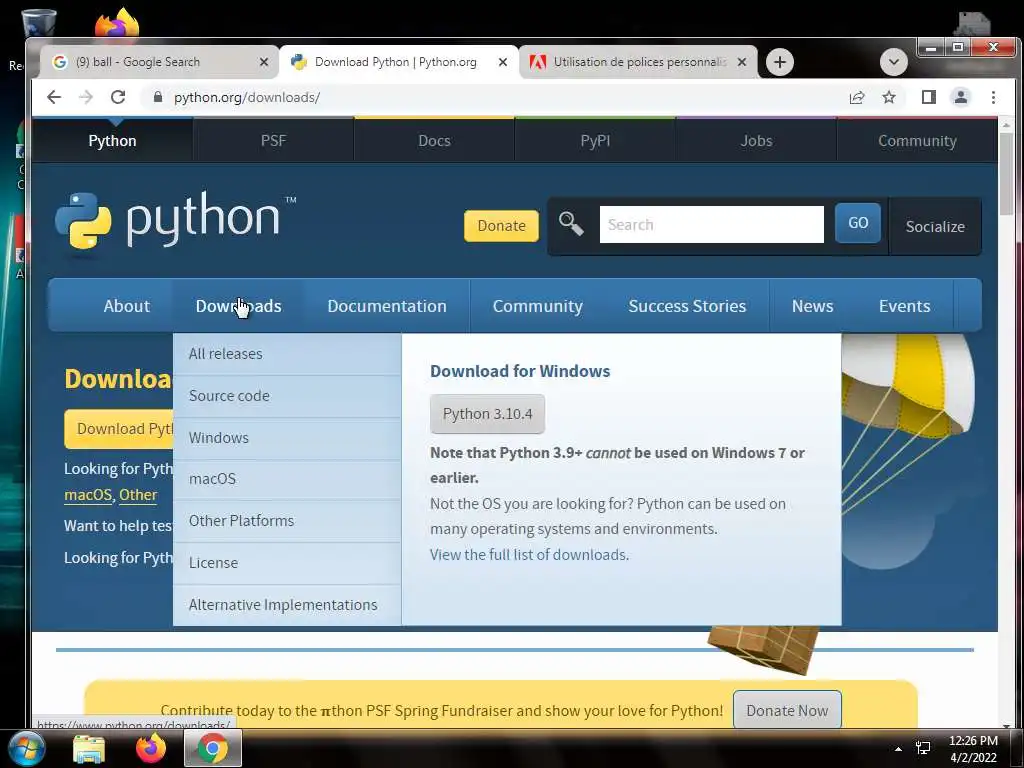The image size is (1024, 768).
Task: Select the Download Python tab
Action: (398, 62)
